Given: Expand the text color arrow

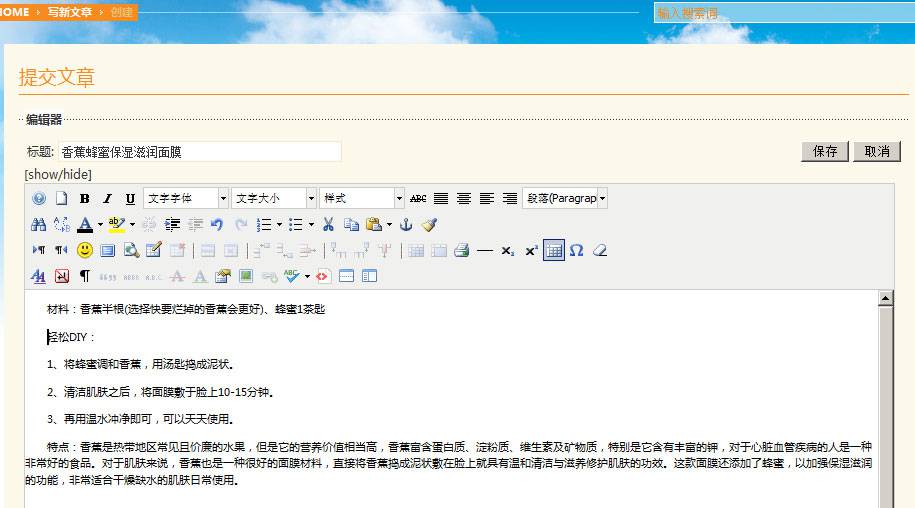Looking at the screenshot, I should [x=100, y=225].
